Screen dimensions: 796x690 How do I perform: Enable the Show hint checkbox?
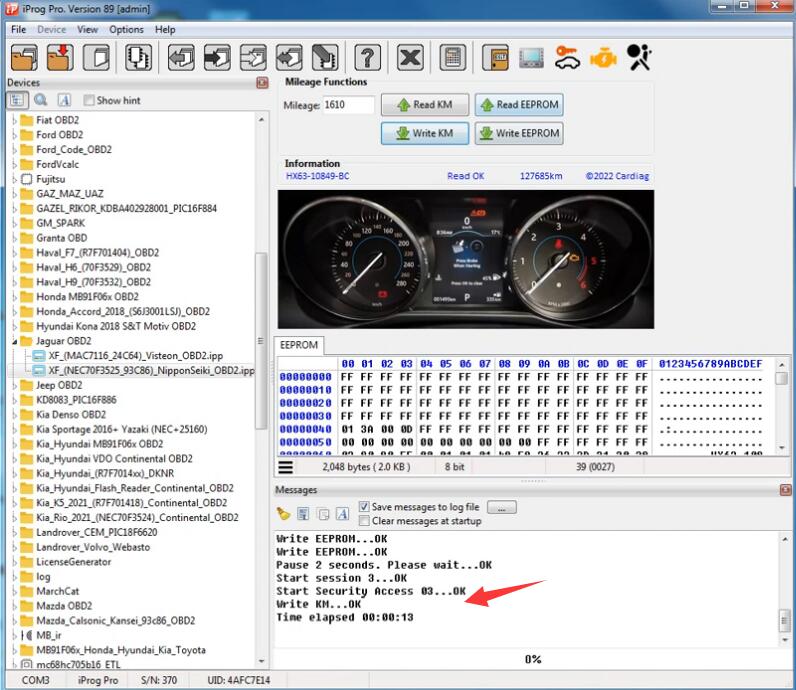(x=89, y=100)
